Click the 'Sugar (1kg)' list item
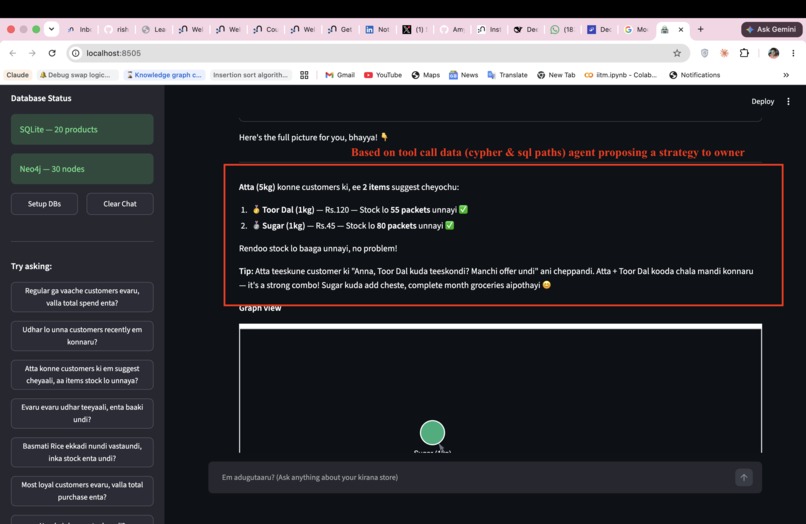This screenshot has width=806, height=524. 353,226
